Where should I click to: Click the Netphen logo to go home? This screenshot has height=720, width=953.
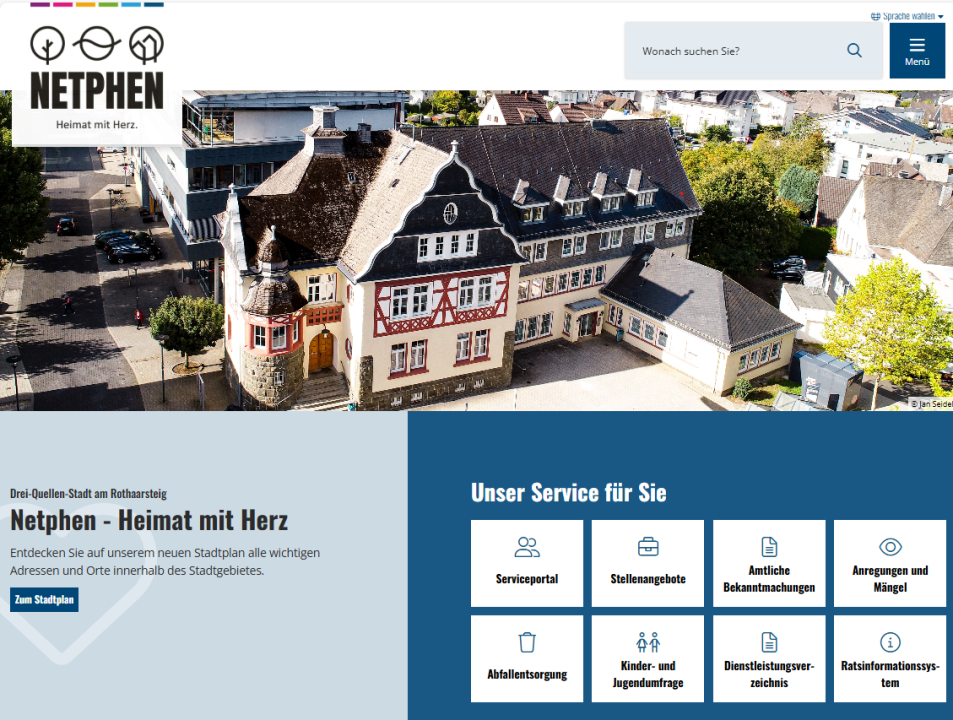[x=96, y=75]
